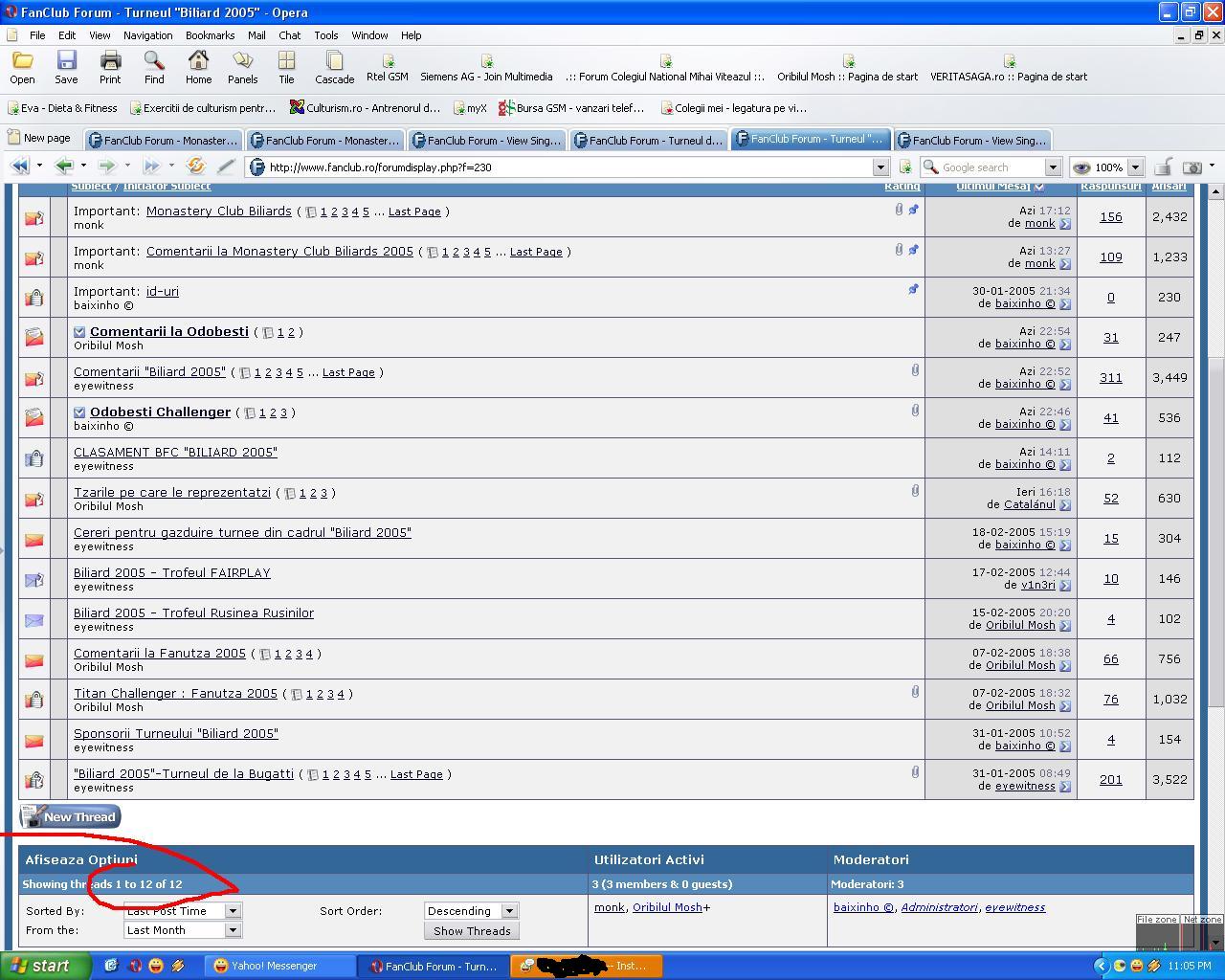Open the Bookmarks menu
This screenshot has height=980, width=1225.
pos(210,35)
